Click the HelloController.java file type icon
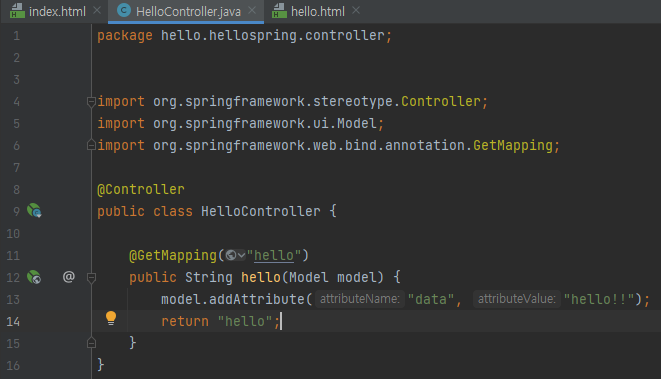661x379 pixels. [124, 10]
